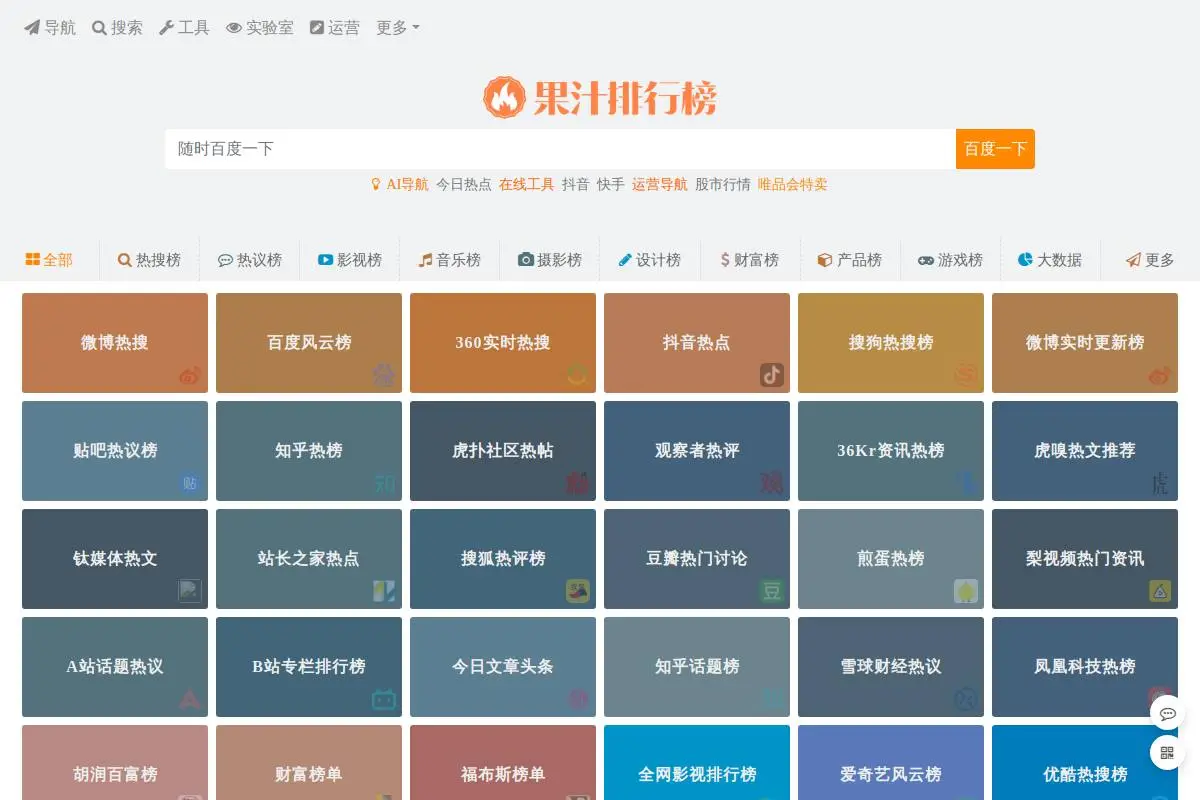Open the 运营导航 quick link
Viewport: 1200px width, 800px height.
660,185
